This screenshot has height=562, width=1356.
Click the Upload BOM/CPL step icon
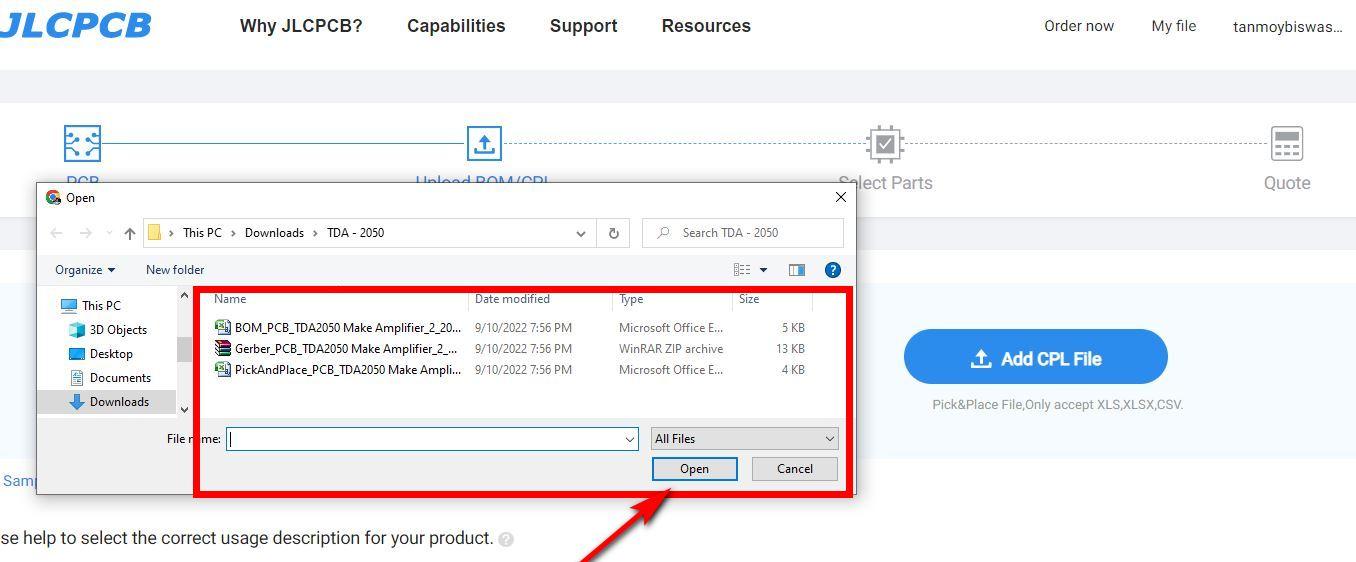point(484,143)
